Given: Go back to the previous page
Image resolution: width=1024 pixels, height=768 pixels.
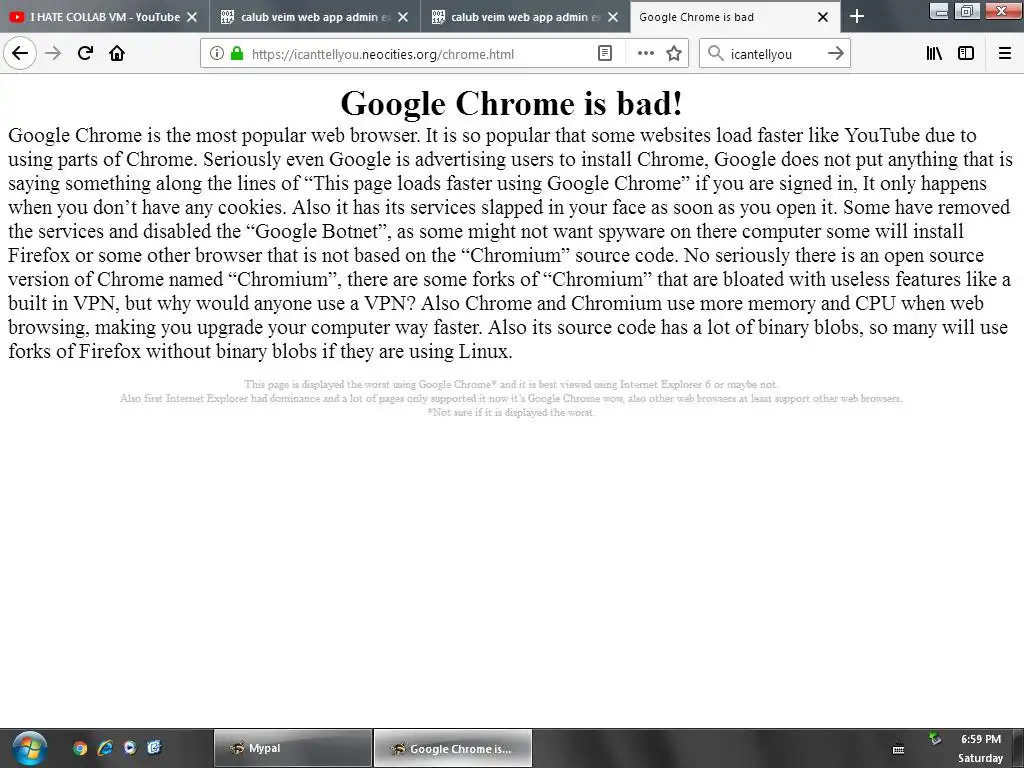Looking at the screenshot, I should 20,53.
